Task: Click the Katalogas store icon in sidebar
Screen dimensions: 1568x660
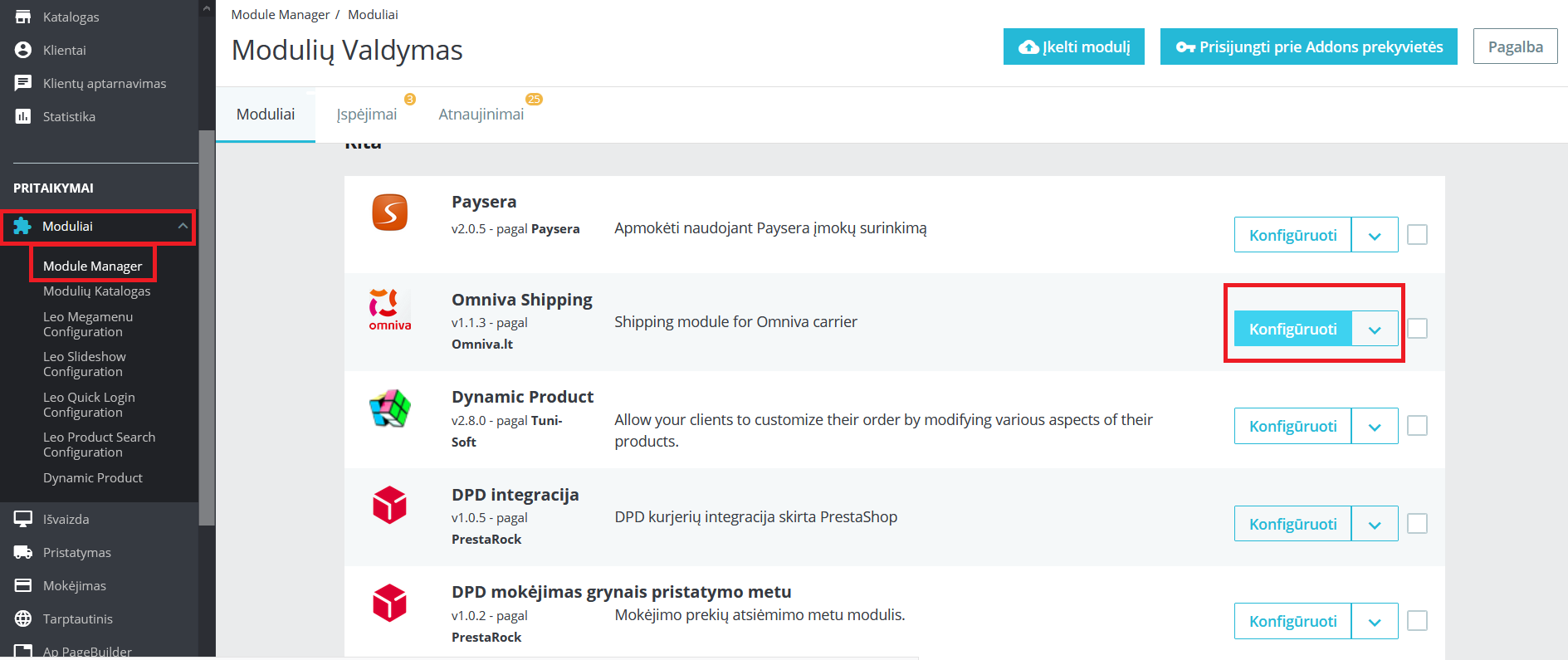Action: click(23, 17)
